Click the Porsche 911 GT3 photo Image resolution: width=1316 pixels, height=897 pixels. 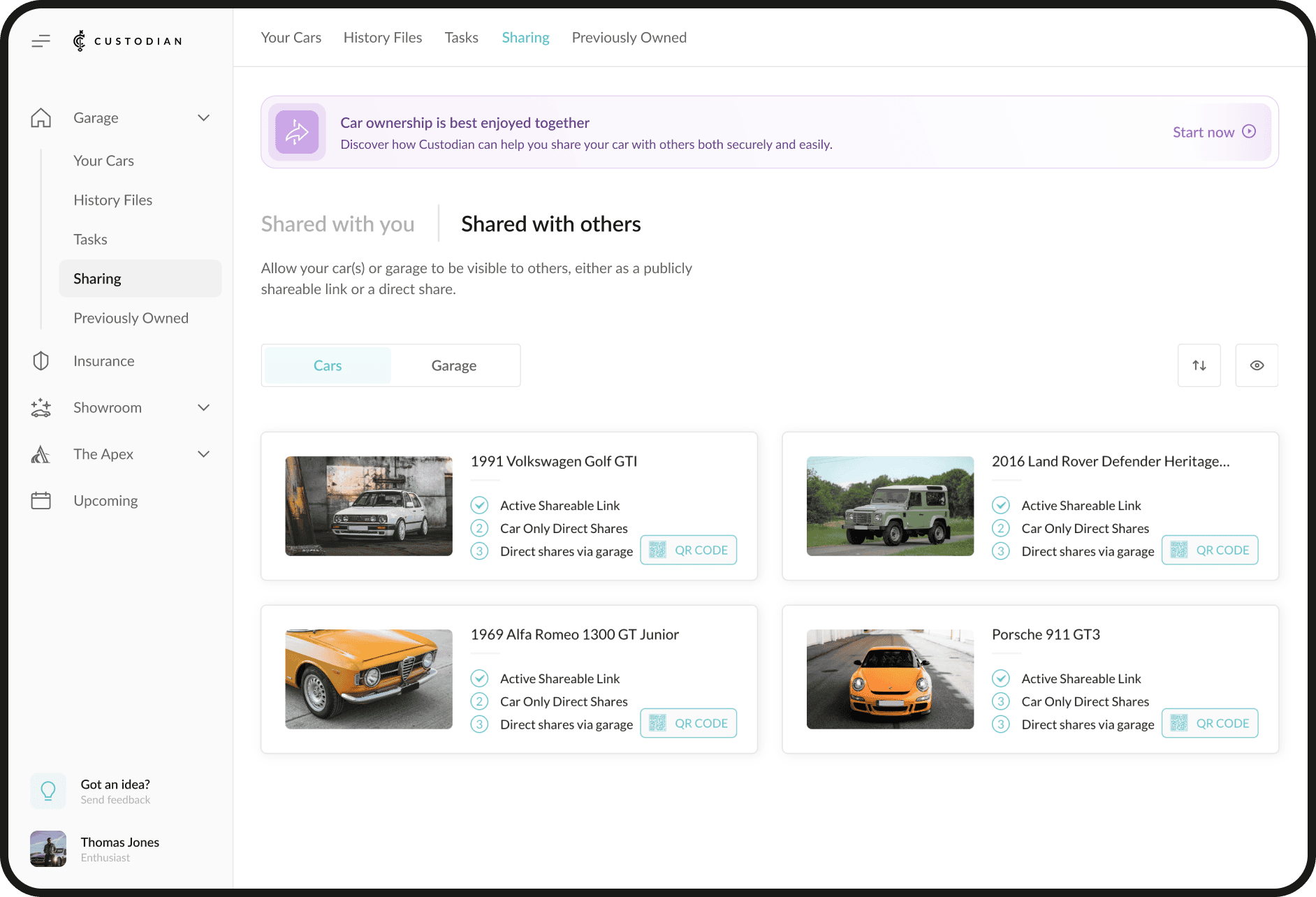[x=890, y=679]
